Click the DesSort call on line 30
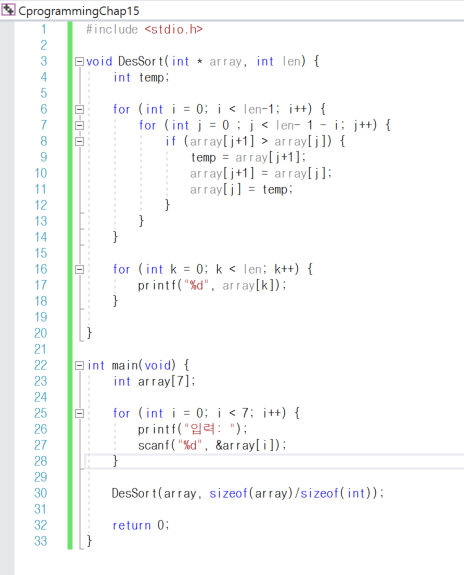The height and width of the screenshot is (575, 464). click(x=248, y=493)
